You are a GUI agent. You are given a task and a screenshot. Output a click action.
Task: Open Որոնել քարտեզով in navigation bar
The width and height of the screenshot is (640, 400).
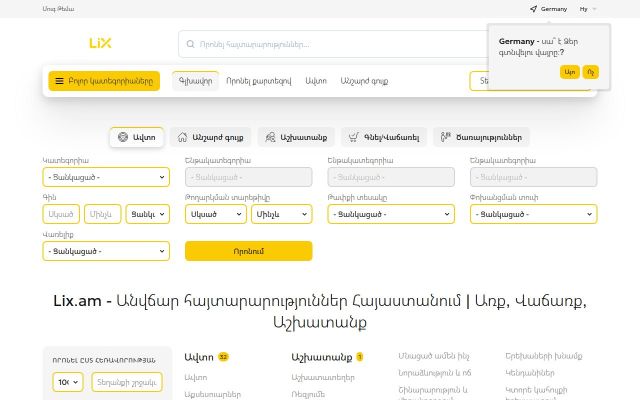259,81
